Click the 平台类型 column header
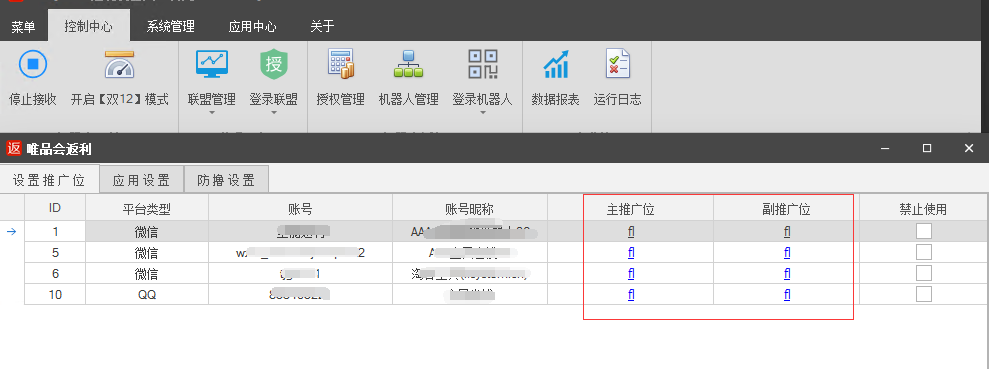This screenshot has height=369, width=989. tap(147, 209)
